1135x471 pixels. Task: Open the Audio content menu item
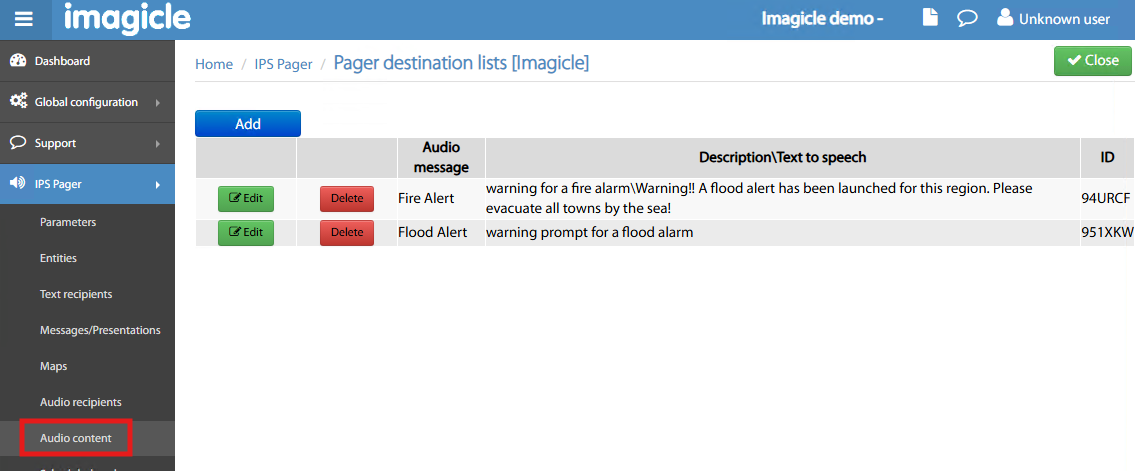coord(76,438)
